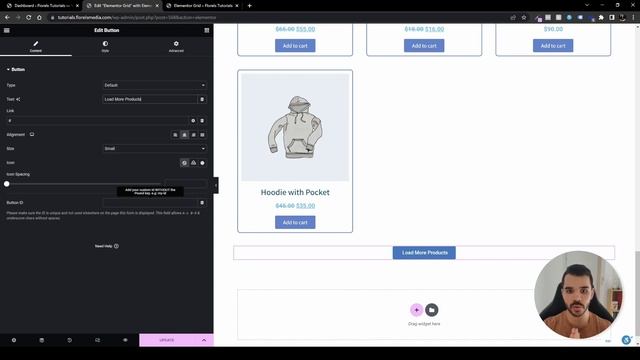Toggle Responsive Mode icon

coord(98,340)
